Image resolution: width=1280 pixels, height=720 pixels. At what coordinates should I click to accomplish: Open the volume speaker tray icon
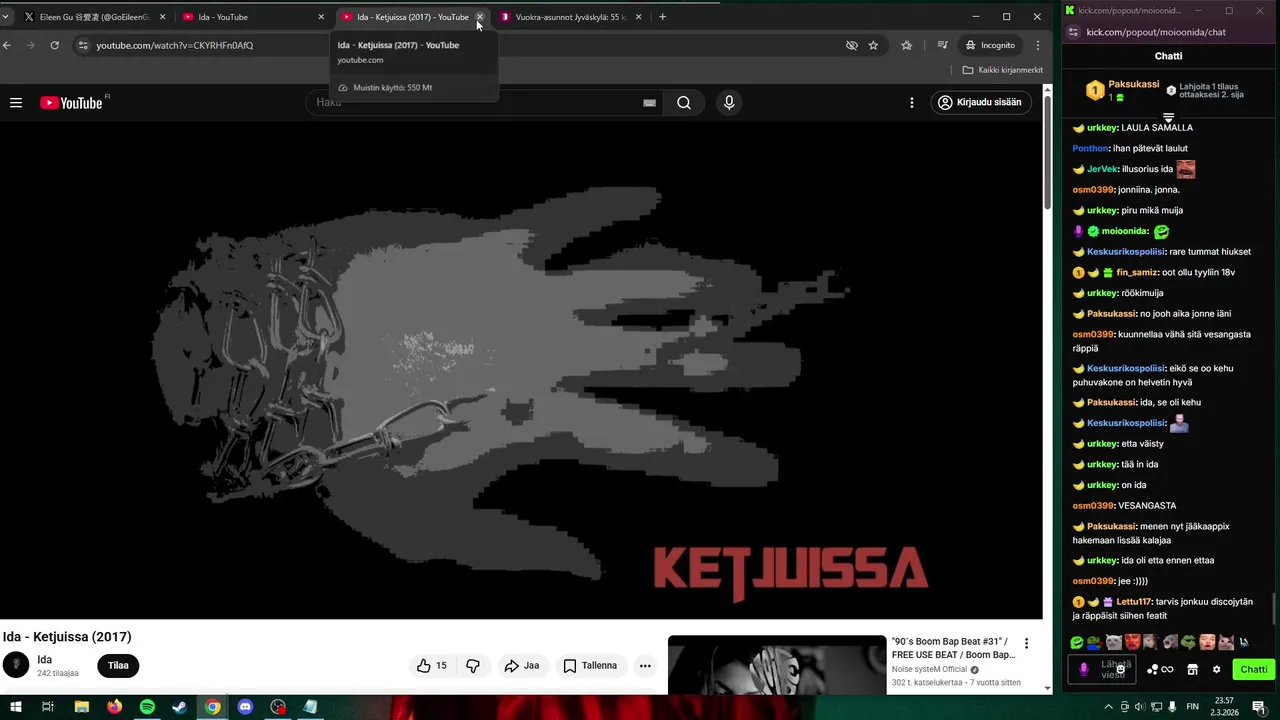pyautogui.click(x=1139, y=707)
